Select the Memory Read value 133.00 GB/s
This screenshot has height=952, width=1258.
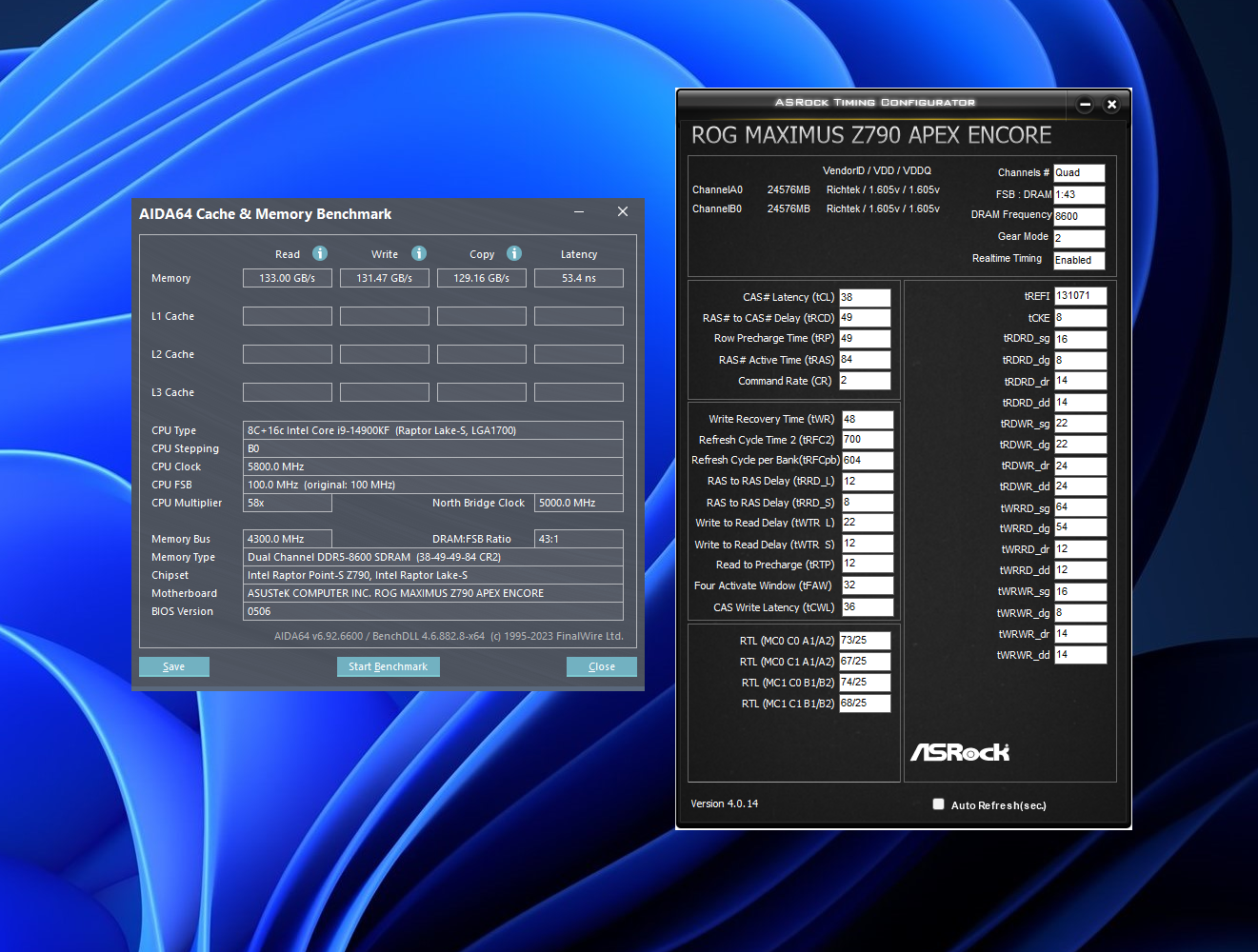(x=288, y=278)
